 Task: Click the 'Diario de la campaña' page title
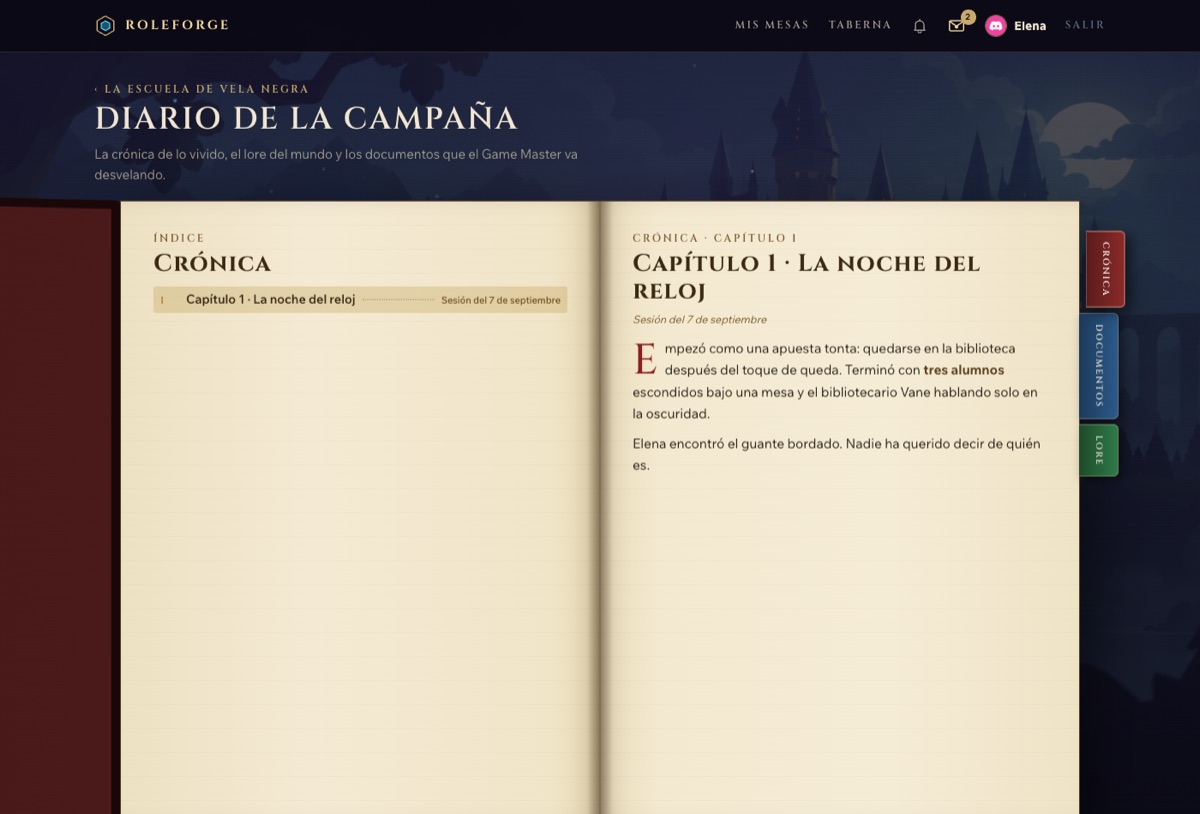tap(306, 118)
